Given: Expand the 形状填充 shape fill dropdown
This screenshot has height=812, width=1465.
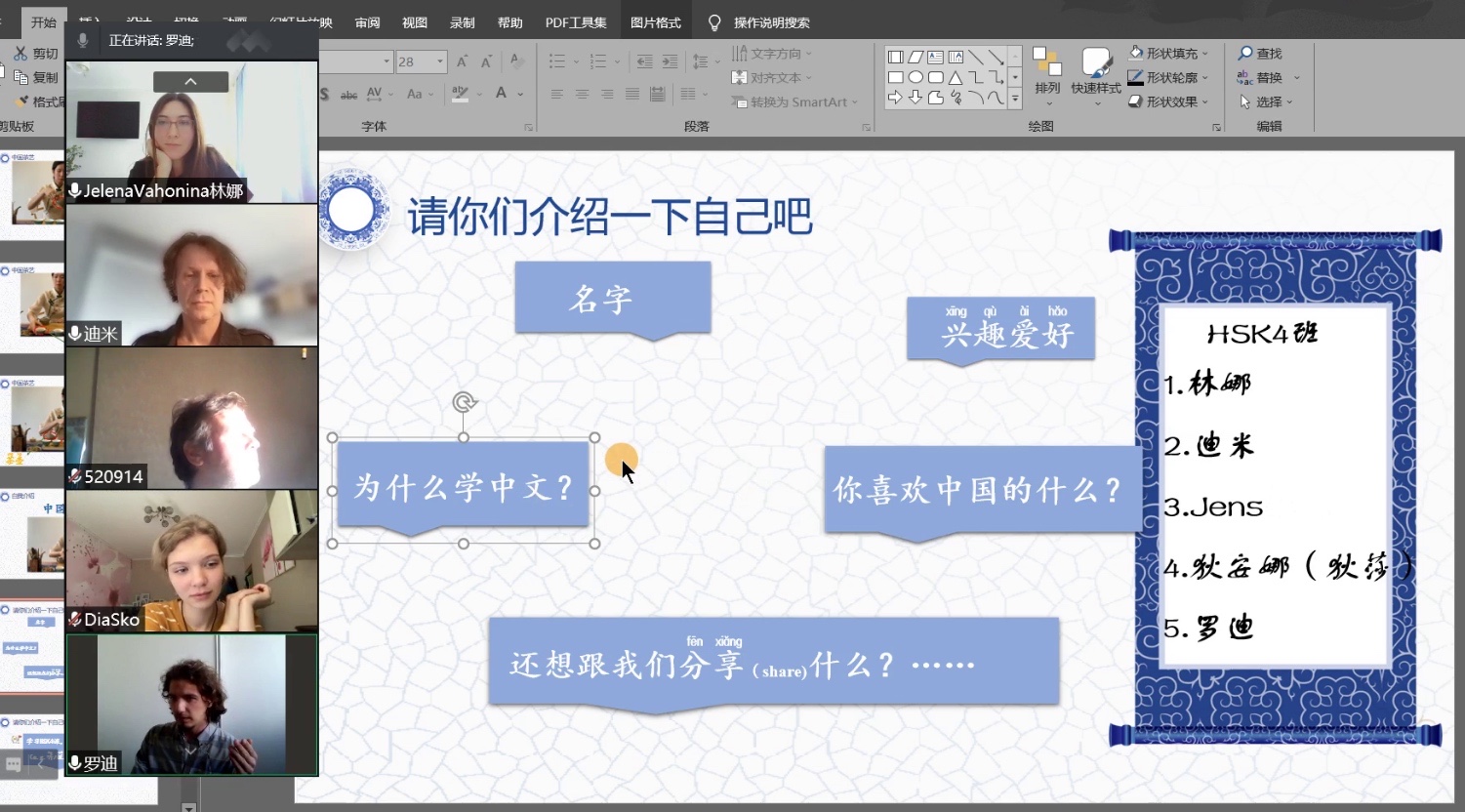Looking at the screenshot, I should click(1205, 54).
